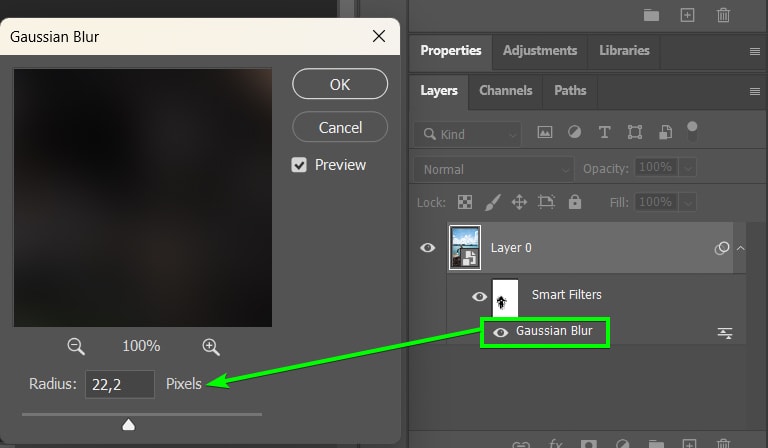Click the Opacity 100% field
Screen dimensions: 768x448
coord(656,167)
